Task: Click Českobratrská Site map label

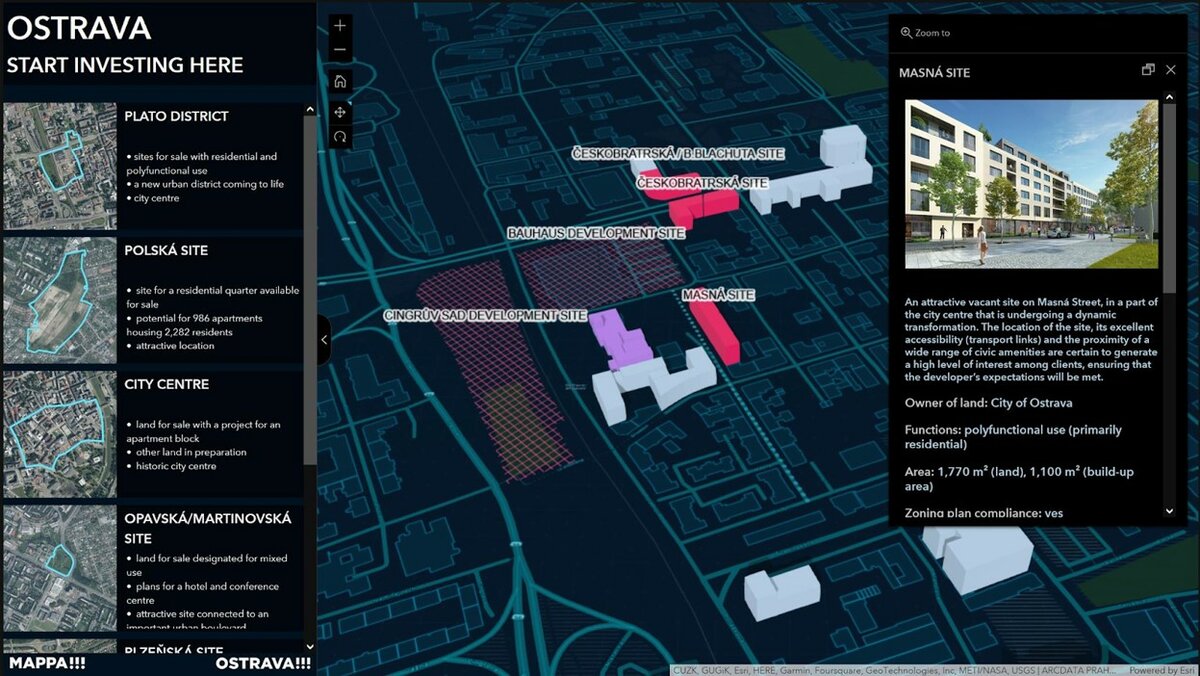Action: [702, 183]
